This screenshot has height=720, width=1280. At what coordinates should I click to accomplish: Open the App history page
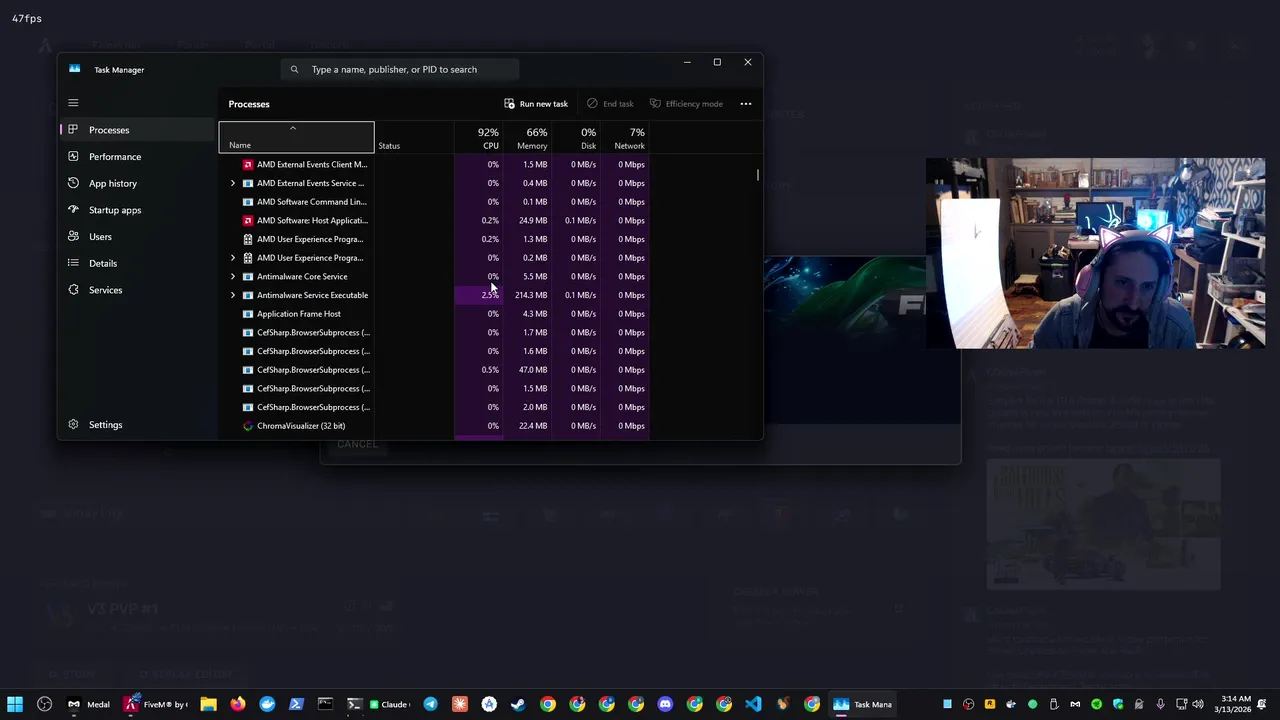tap(138, 183)
